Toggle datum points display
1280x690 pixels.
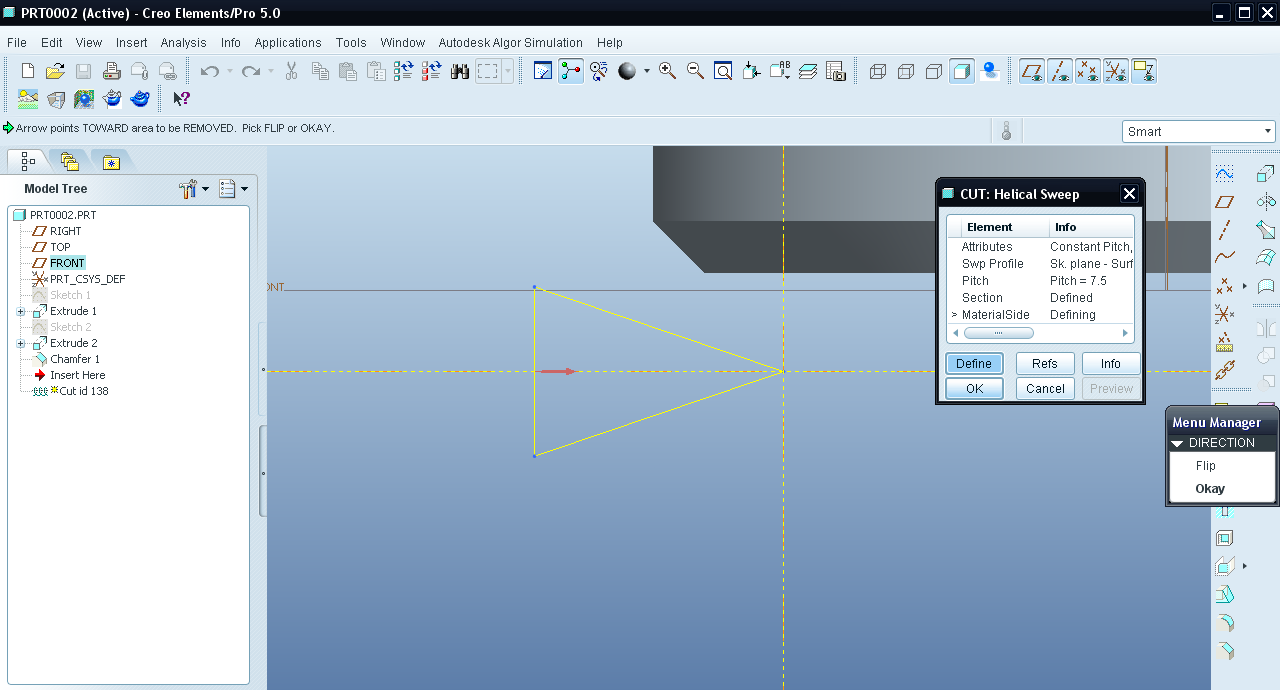pos(1088,71)
